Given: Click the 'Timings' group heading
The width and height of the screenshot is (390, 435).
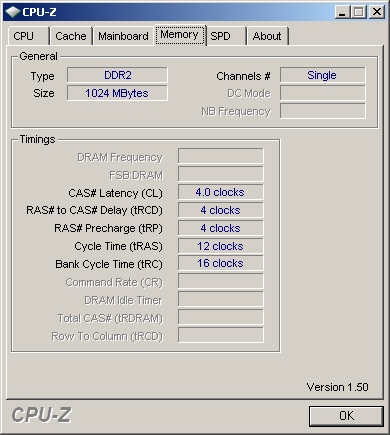Looking at the screenshot, I should [x=37, y=139].
